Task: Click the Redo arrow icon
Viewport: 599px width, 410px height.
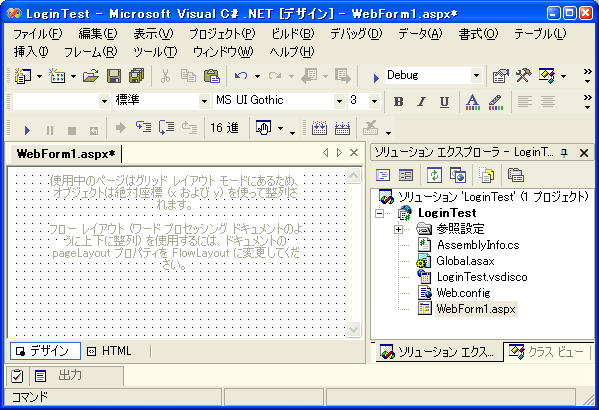Action: click(275, 76)
